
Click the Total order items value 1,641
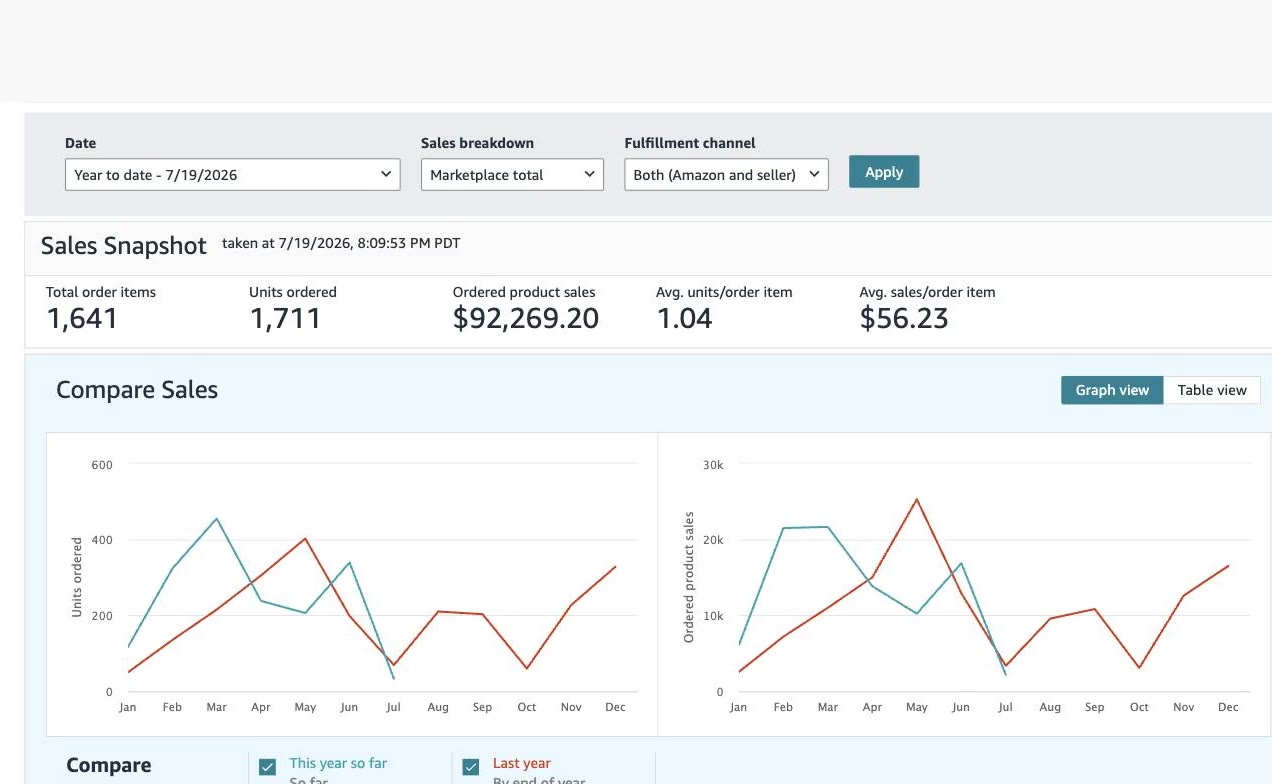(82, 319)
